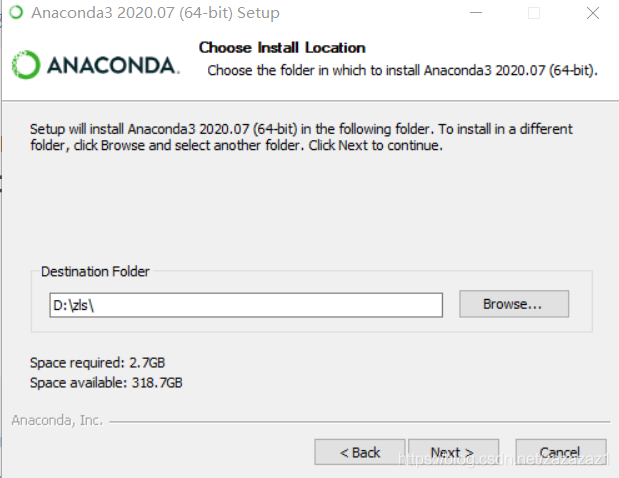The height and width of the screenshot is (478, 619).
Task: Click the ANACONDA wordmark text
Action: click(110, 65)
